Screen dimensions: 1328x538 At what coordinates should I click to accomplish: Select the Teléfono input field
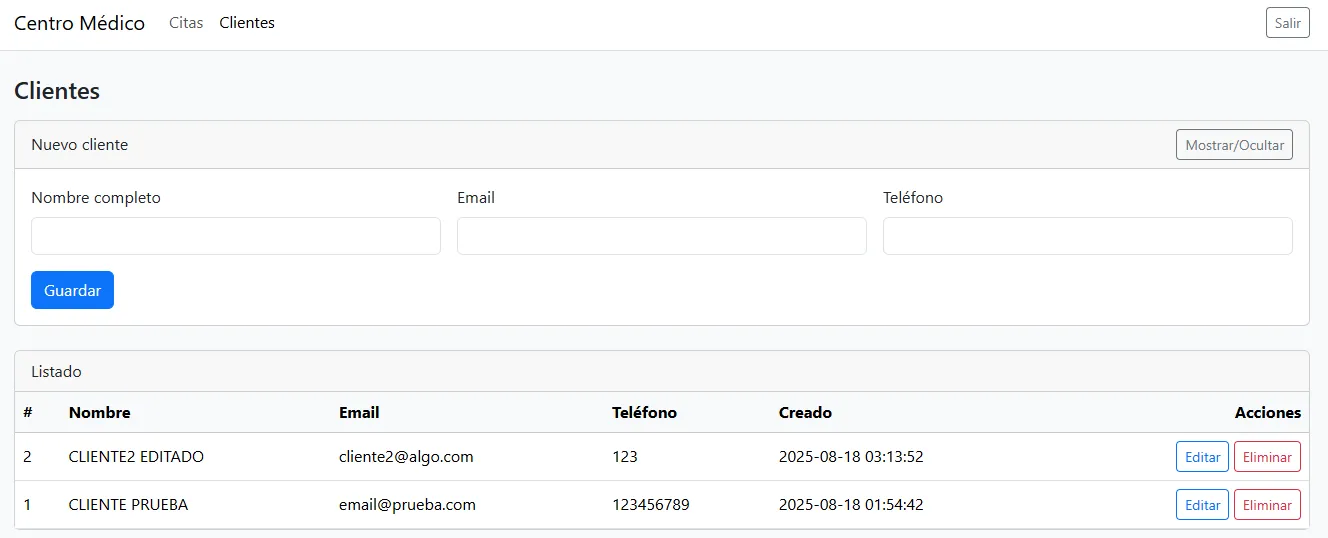click(x=1087, y=236)
